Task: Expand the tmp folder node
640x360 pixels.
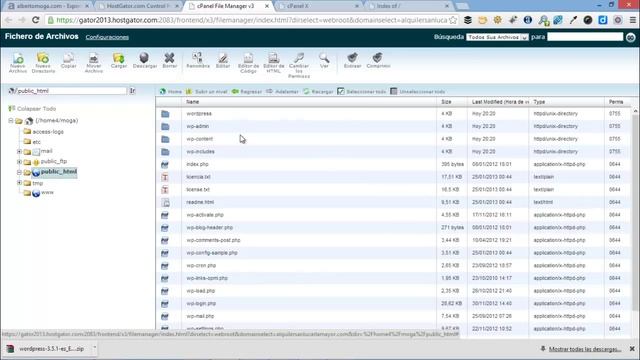Action: (19, 183)
